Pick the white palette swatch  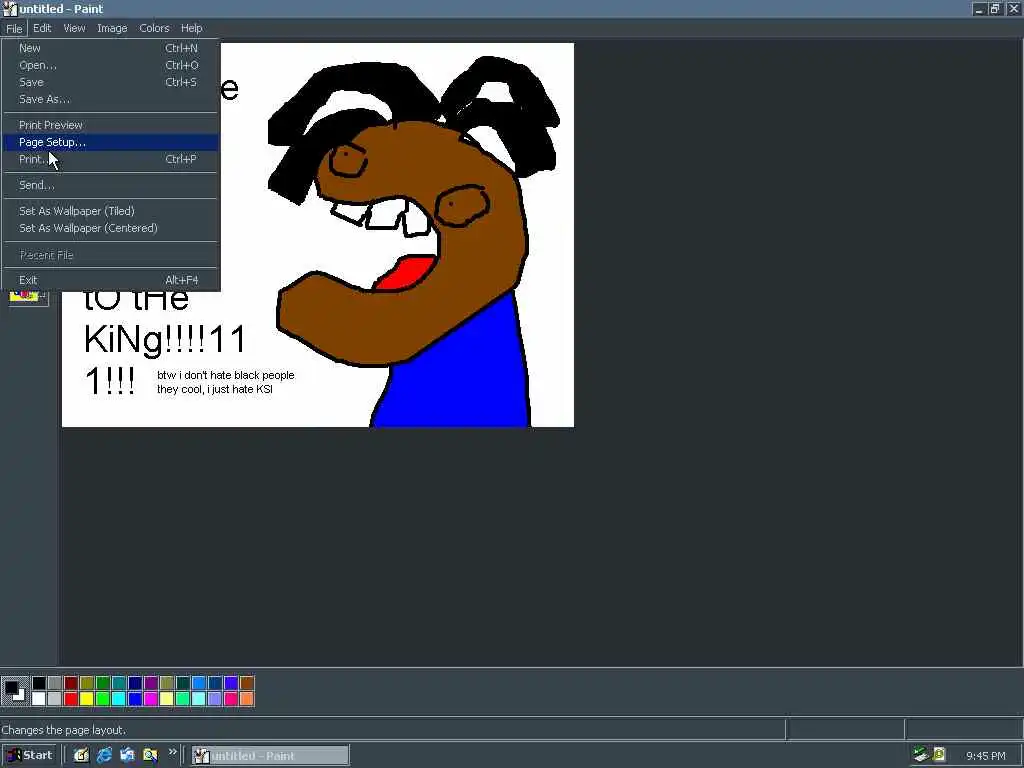[39, 699]
